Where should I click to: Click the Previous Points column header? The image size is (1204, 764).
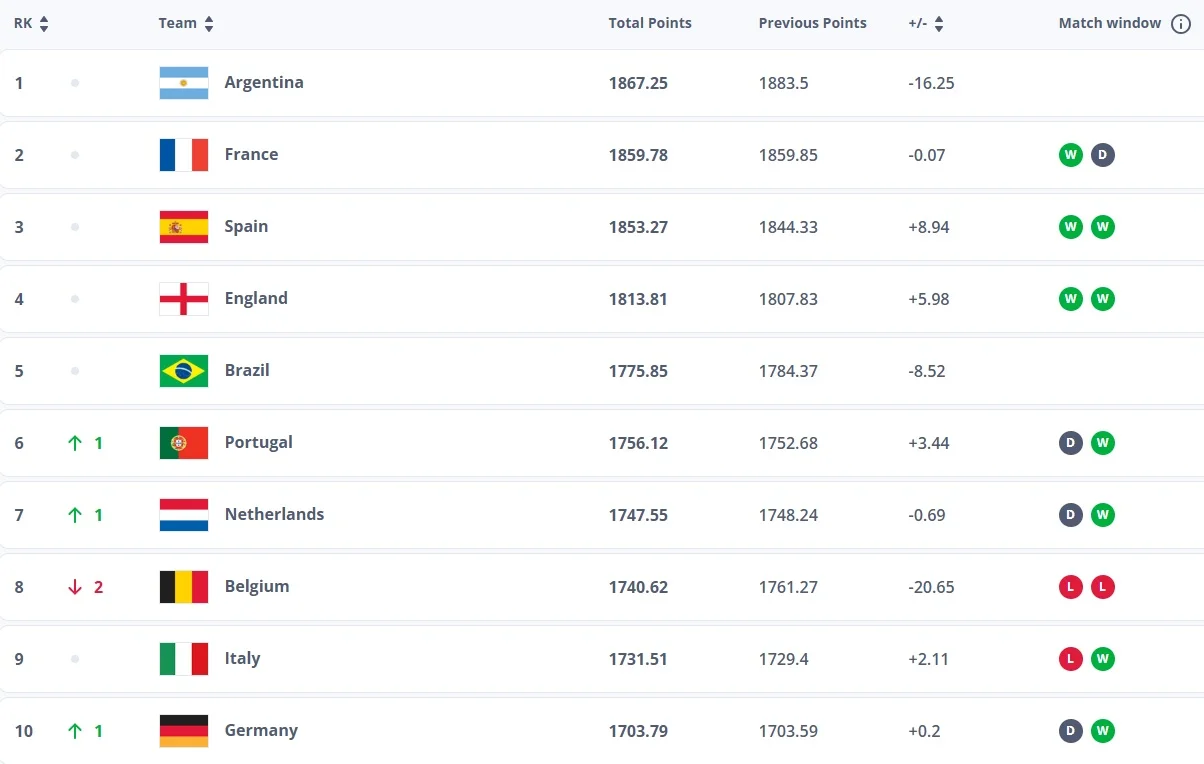point(812,23)
